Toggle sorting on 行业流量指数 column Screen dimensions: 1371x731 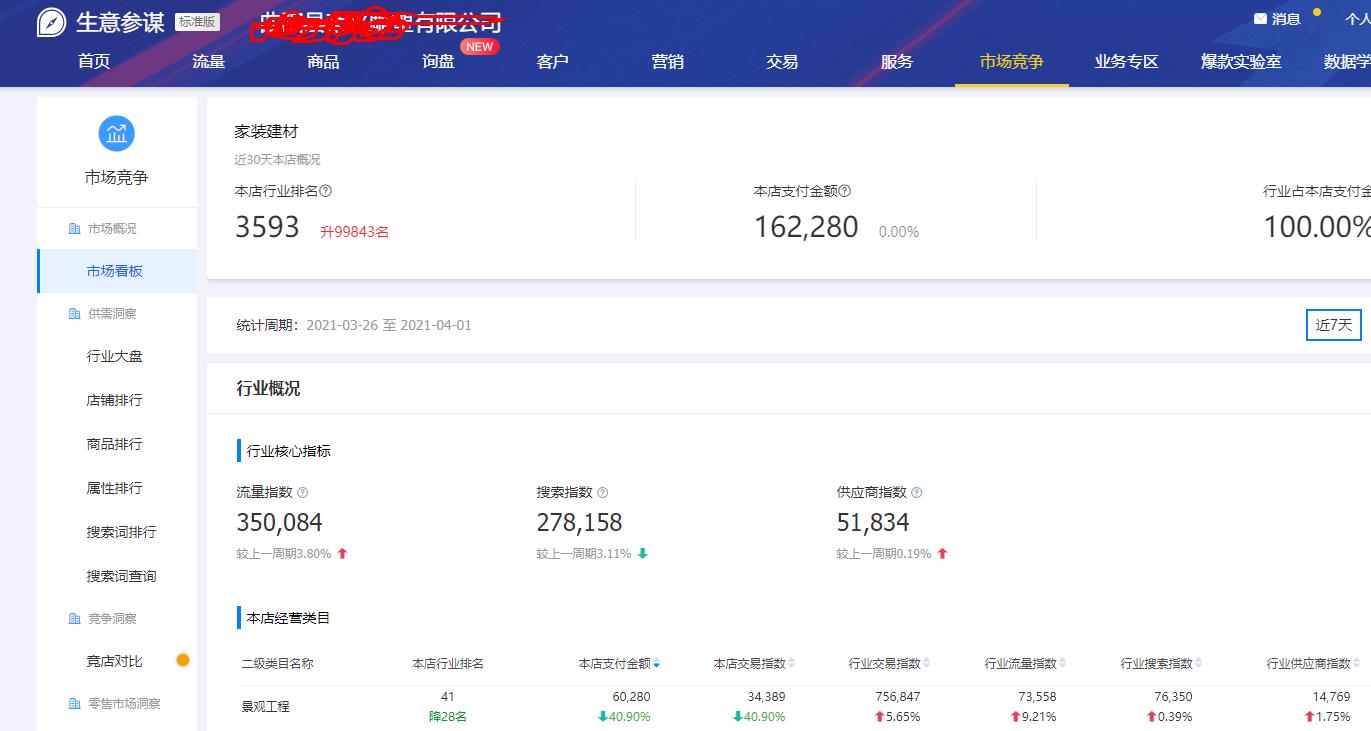point(1063,662)
